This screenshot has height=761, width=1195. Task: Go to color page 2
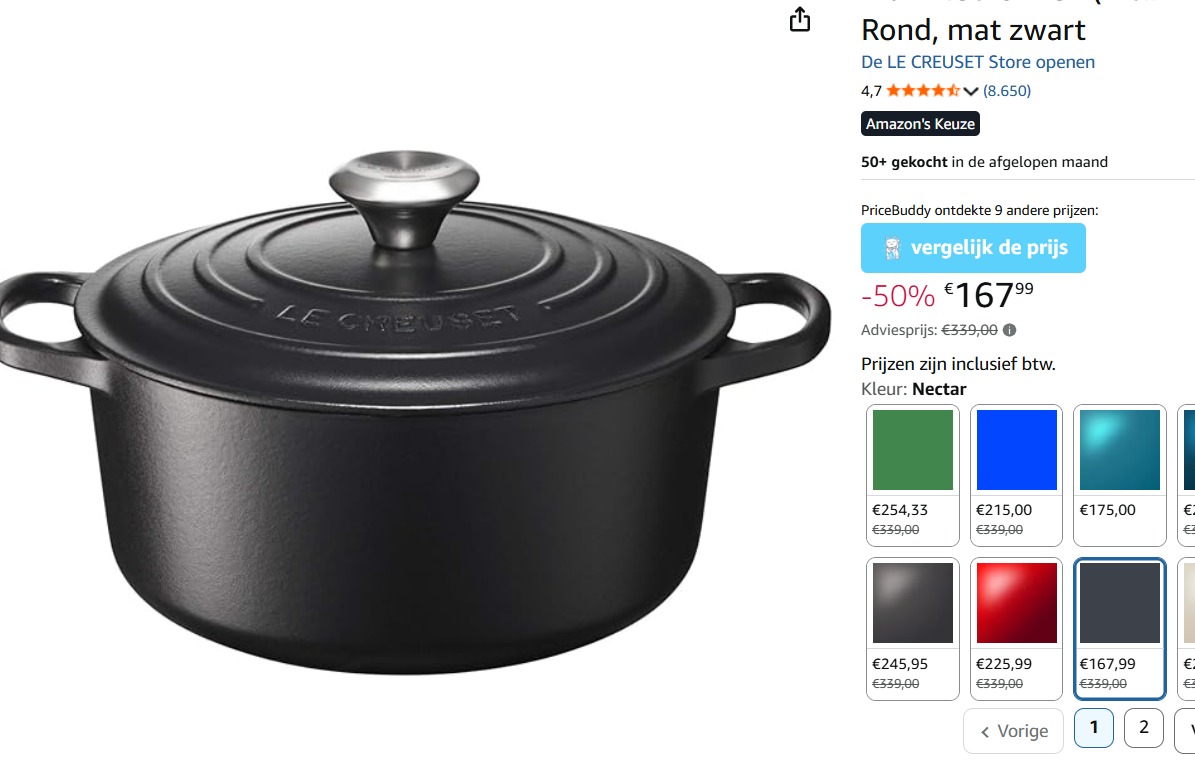point(1143,727)
